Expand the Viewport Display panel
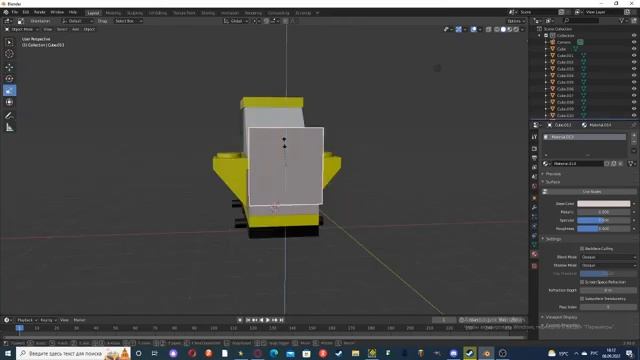 561,317
